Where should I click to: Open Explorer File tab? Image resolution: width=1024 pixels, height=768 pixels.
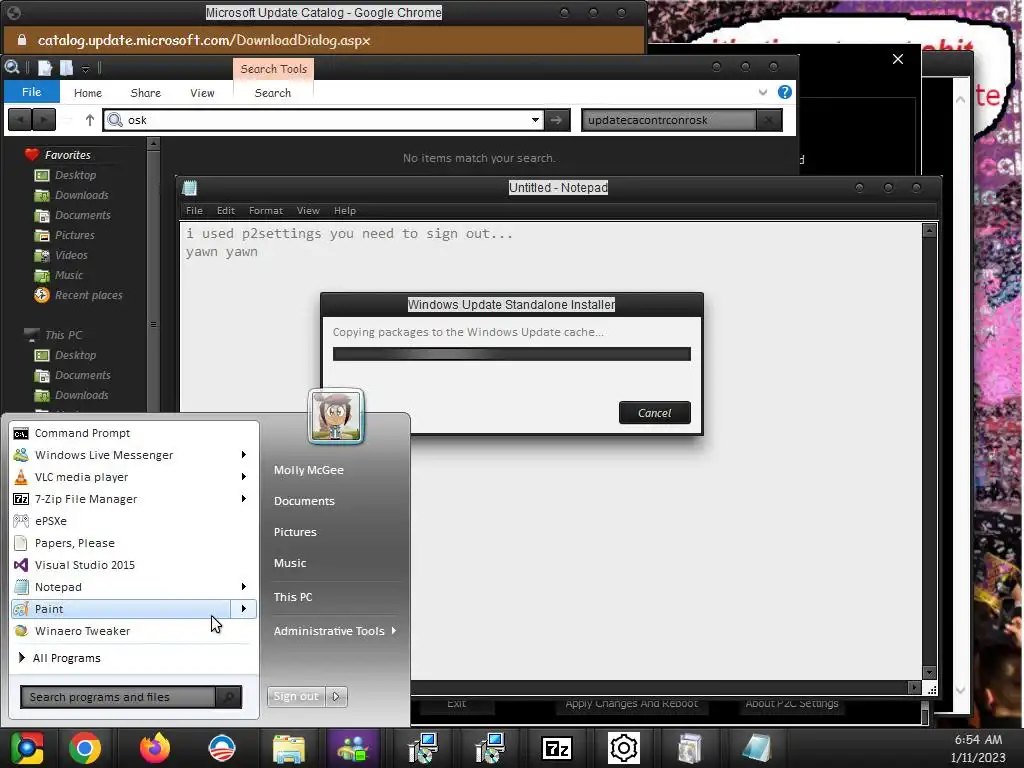pyautogui.click(x=31, y=92)
